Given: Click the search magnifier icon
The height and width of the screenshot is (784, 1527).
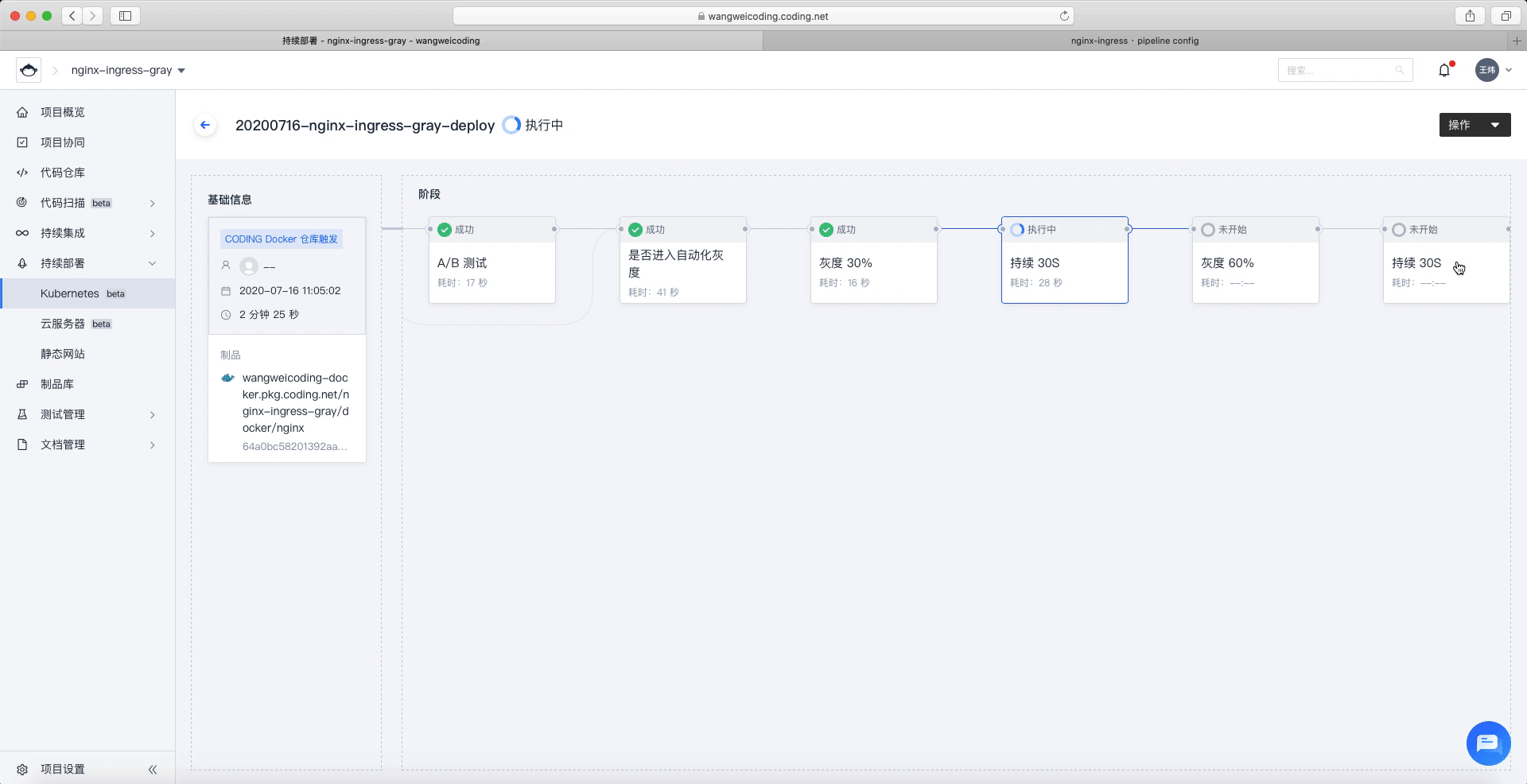Looking at the screenshot, I should point(1399,70).
